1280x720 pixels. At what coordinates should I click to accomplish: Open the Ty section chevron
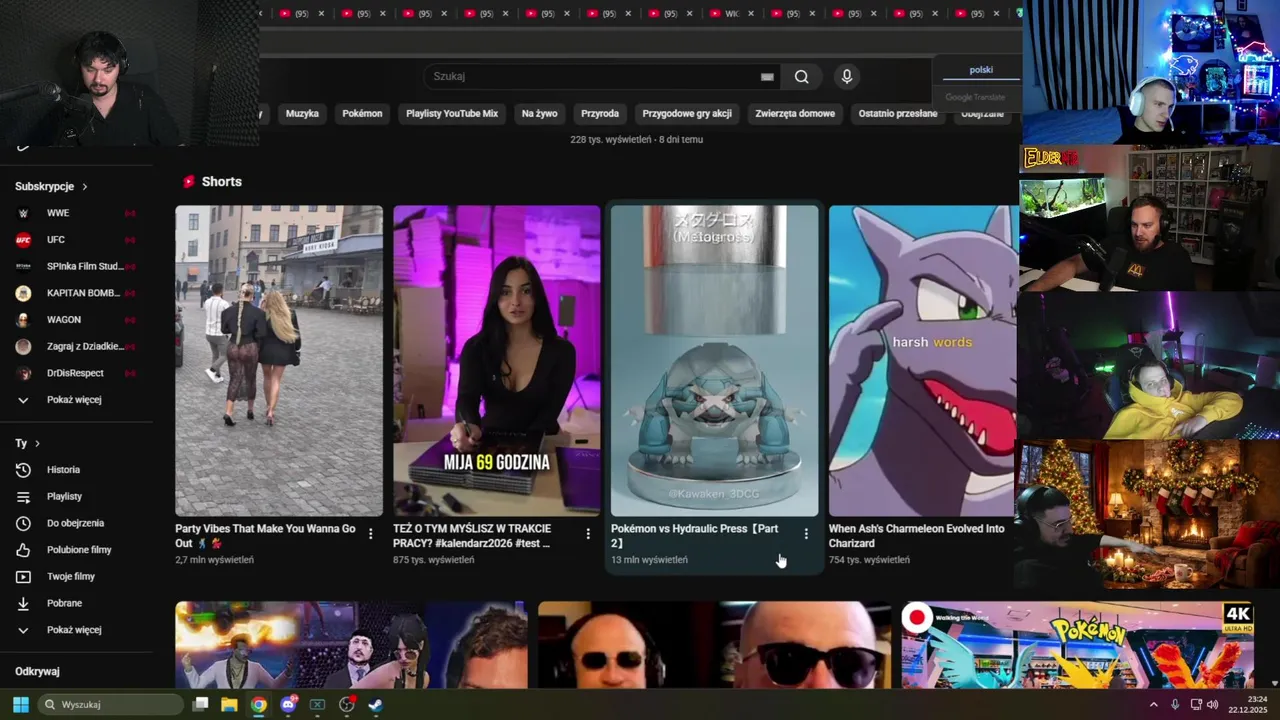[37, 443]
